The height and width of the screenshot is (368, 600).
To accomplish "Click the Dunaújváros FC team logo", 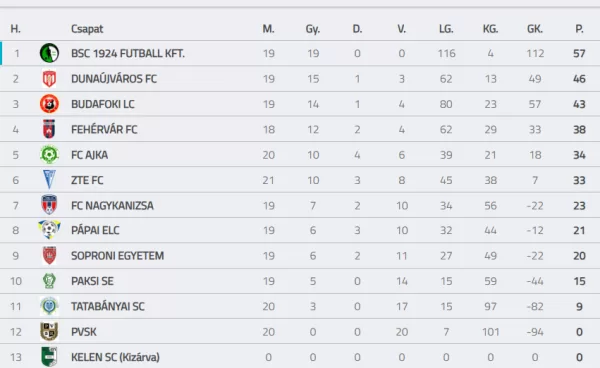I will point(49,78).
